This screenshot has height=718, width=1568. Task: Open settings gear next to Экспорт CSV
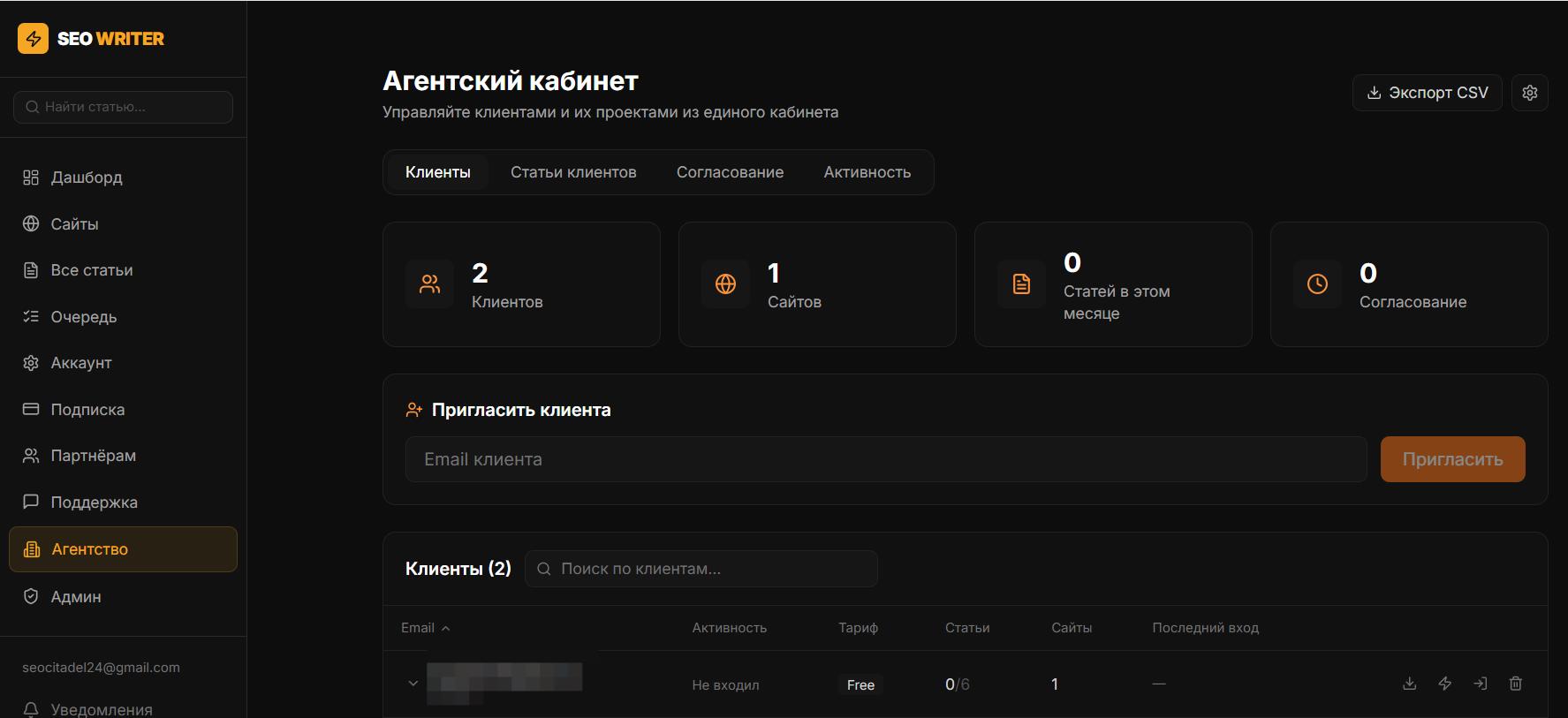click(1530, 93)
